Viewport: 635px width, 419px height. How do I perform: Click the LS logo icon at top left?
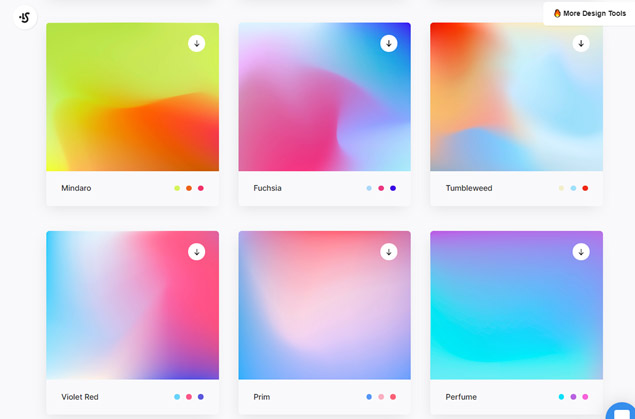[x=25, y=17]
